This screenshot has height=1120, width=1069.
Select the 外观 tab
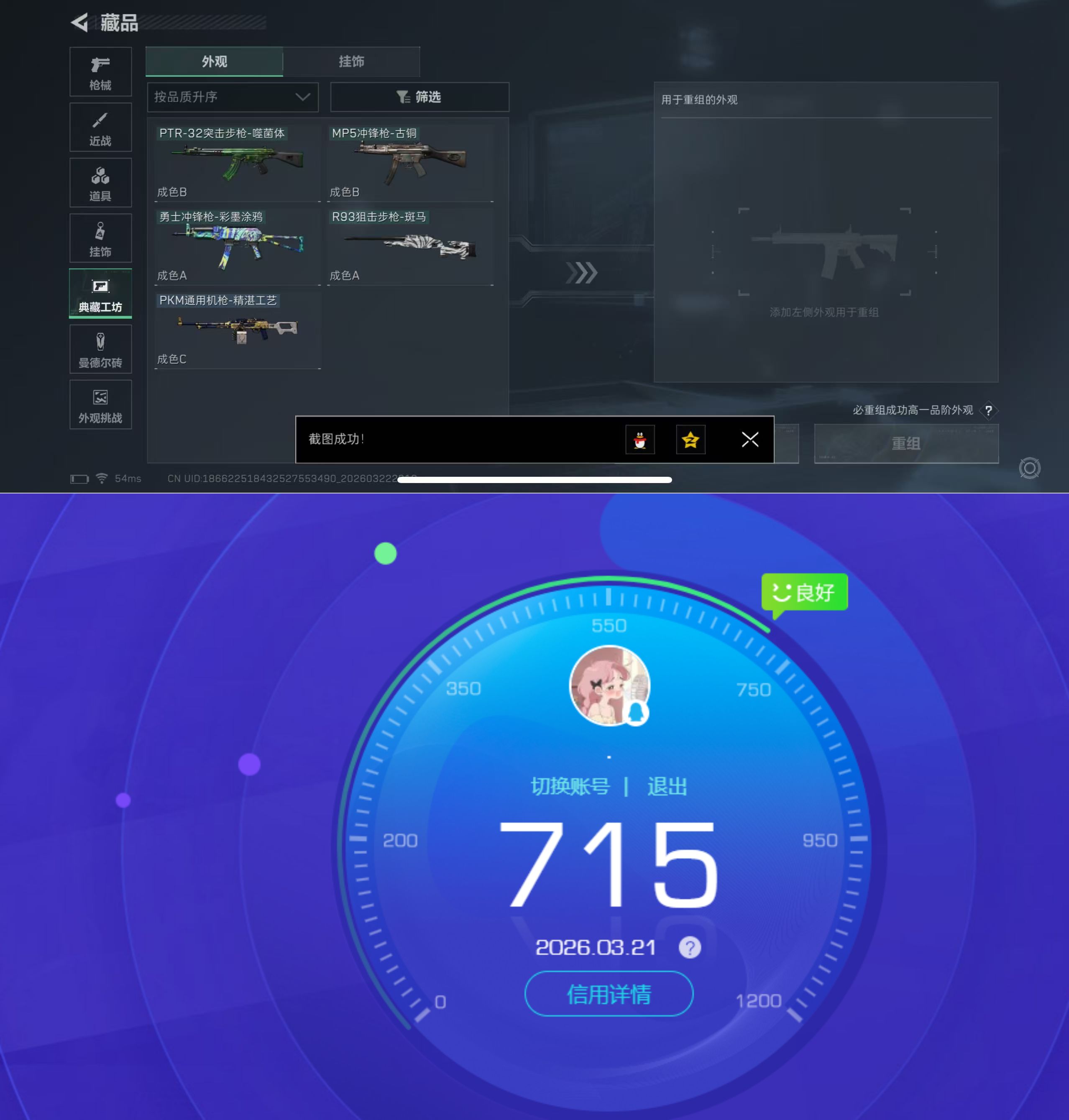click(214, 61)
